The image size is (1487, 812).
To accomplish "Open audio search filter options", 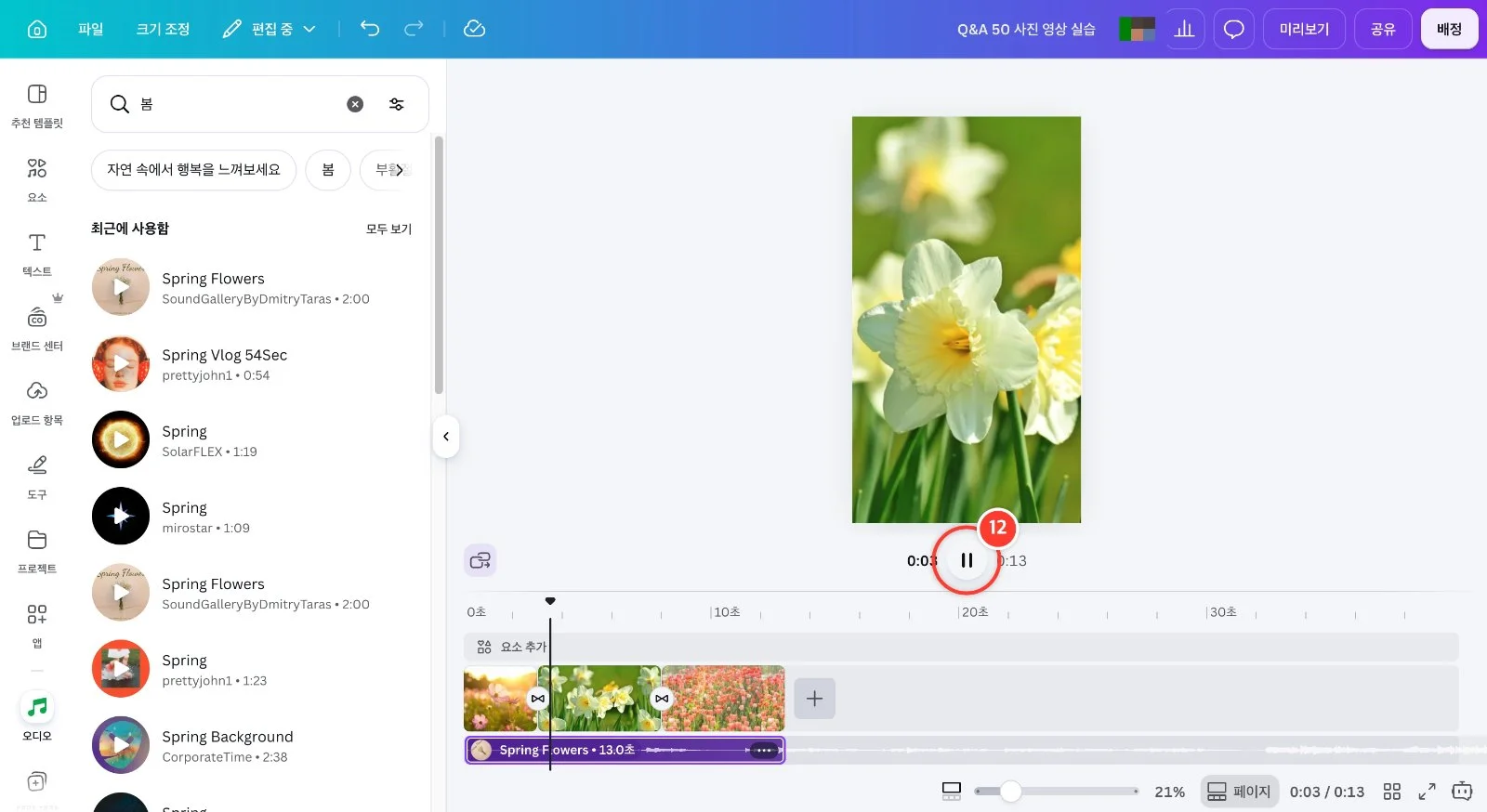I will click(397, 104).
